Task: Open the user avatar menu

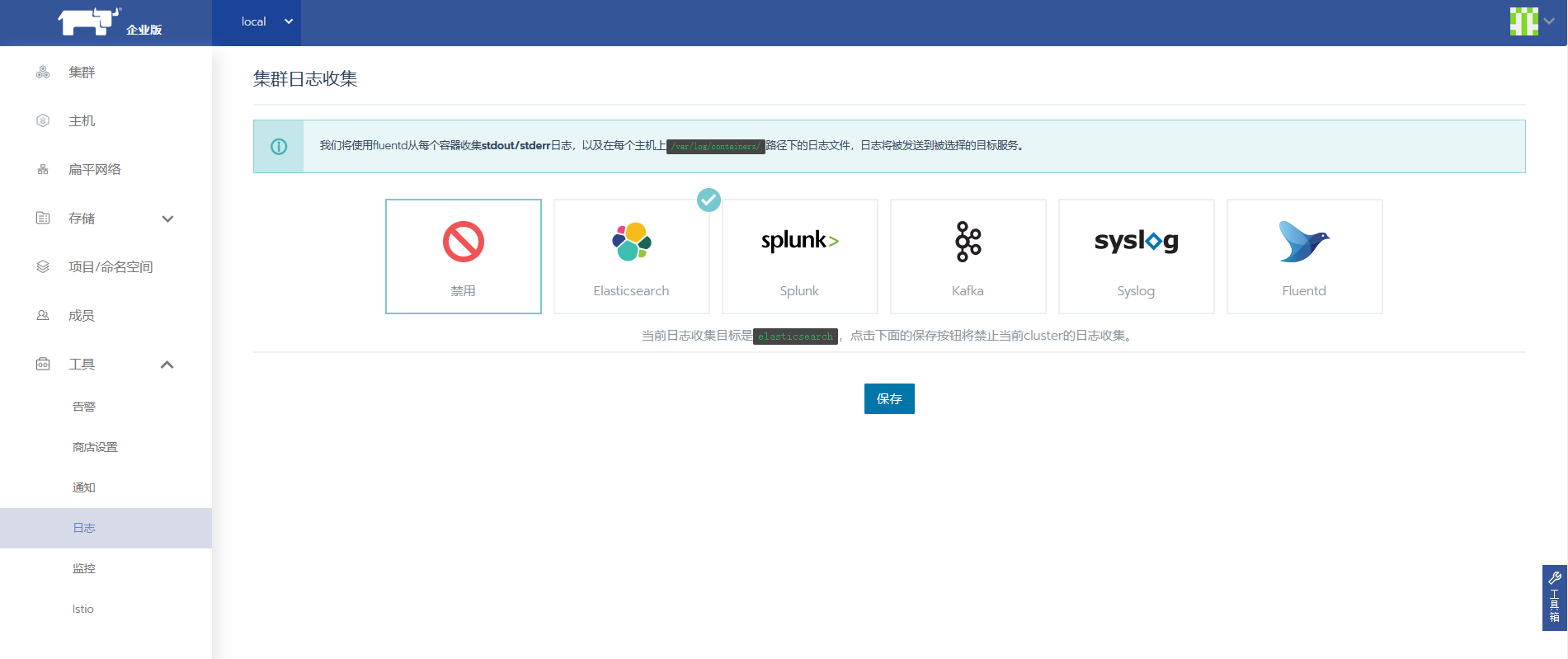Action: click(x=1523, y=21)
